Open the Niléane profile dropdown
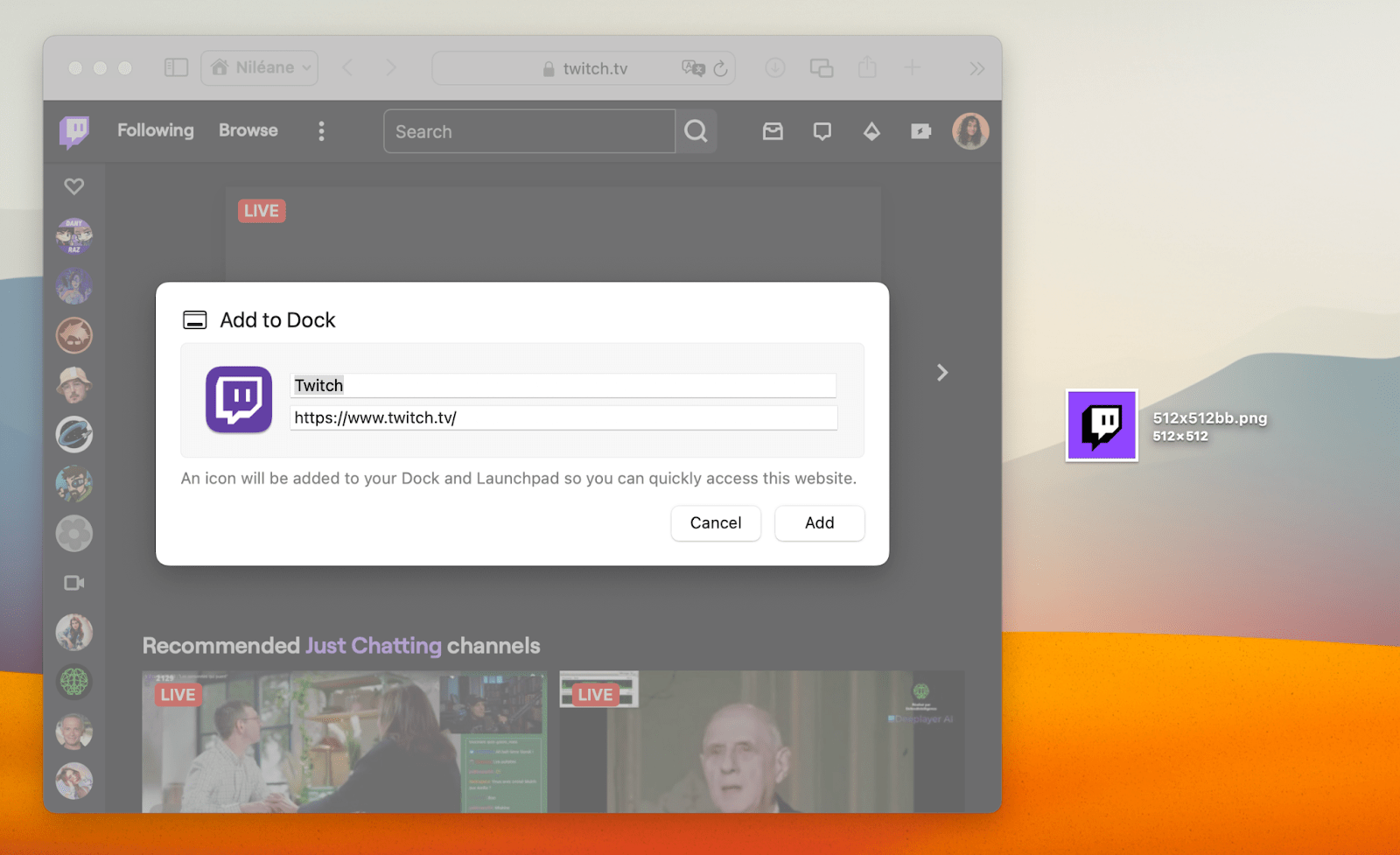 coord(260,67)
